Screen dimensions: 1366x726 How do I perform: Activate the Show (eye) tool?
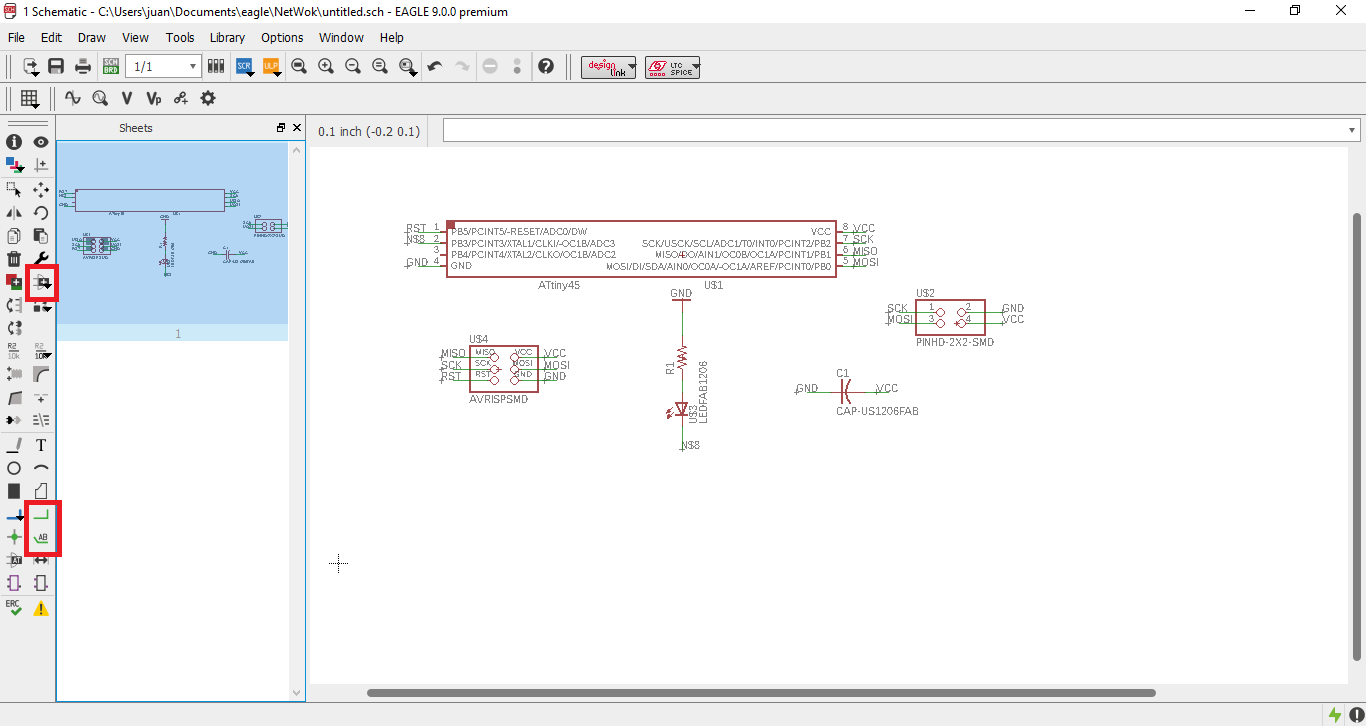41,142
